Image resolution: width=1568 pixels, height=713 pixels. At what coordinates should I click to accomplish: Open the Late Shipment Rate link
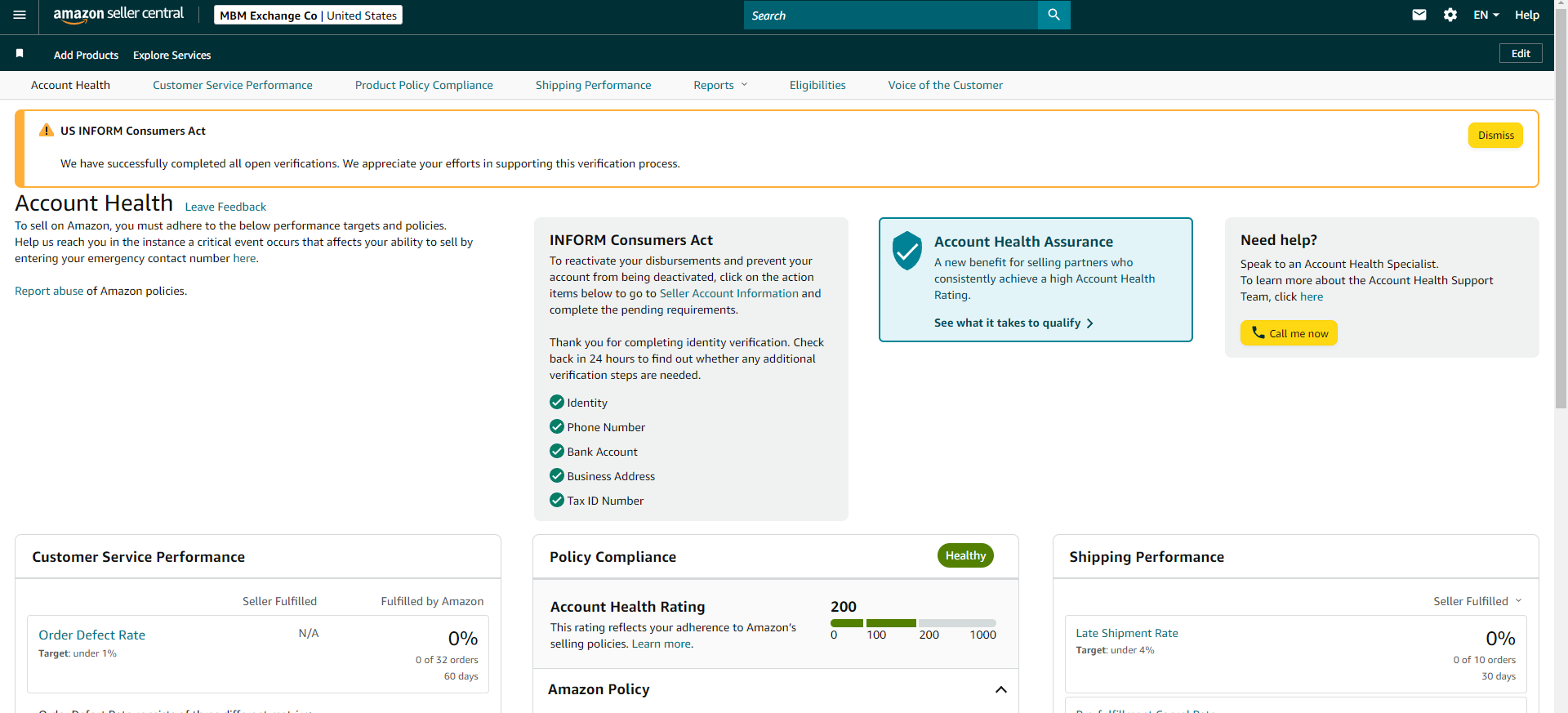[1127, 633]
